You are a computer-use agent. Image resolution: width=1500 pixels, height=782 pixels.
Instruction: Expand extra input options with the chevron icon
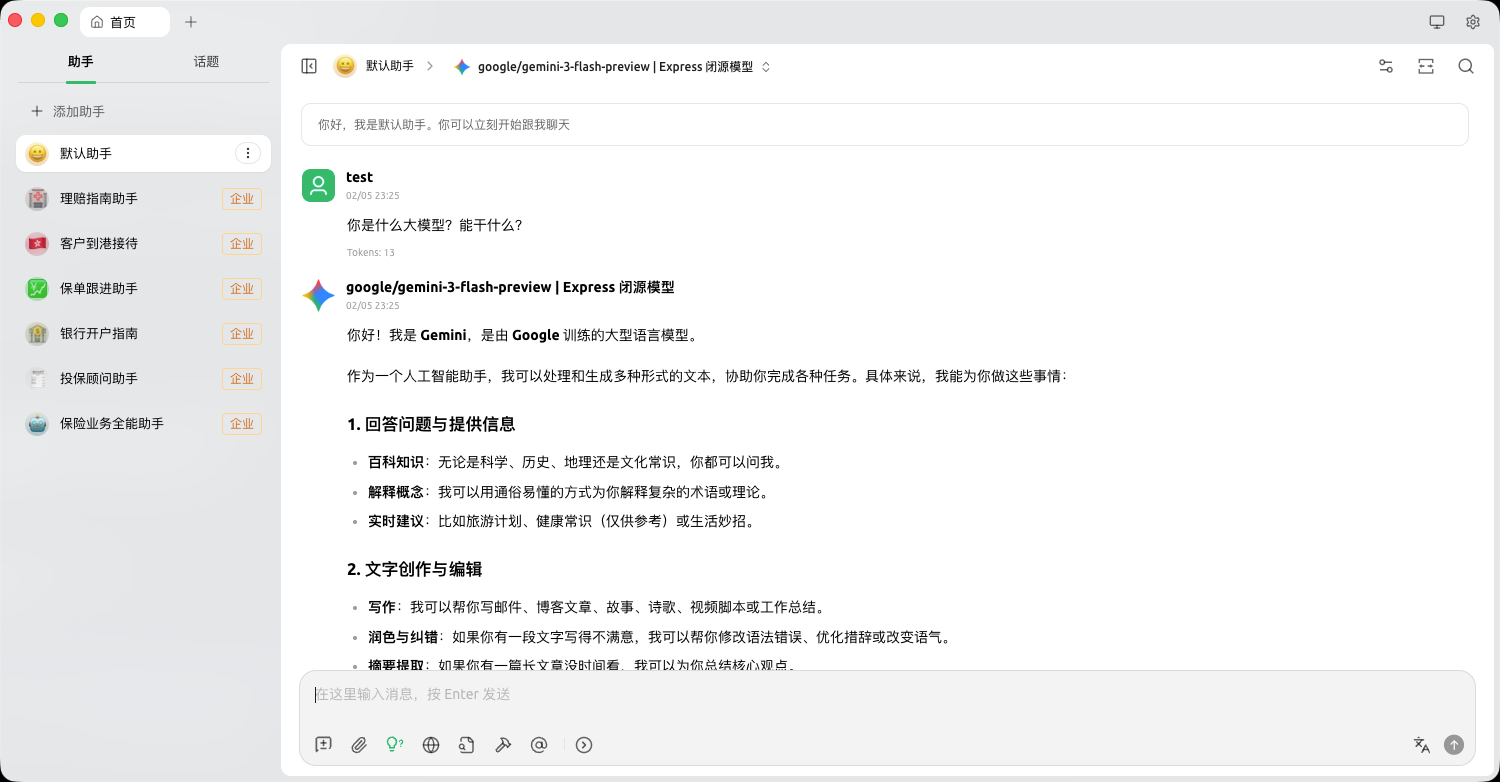tap(583, 744)
